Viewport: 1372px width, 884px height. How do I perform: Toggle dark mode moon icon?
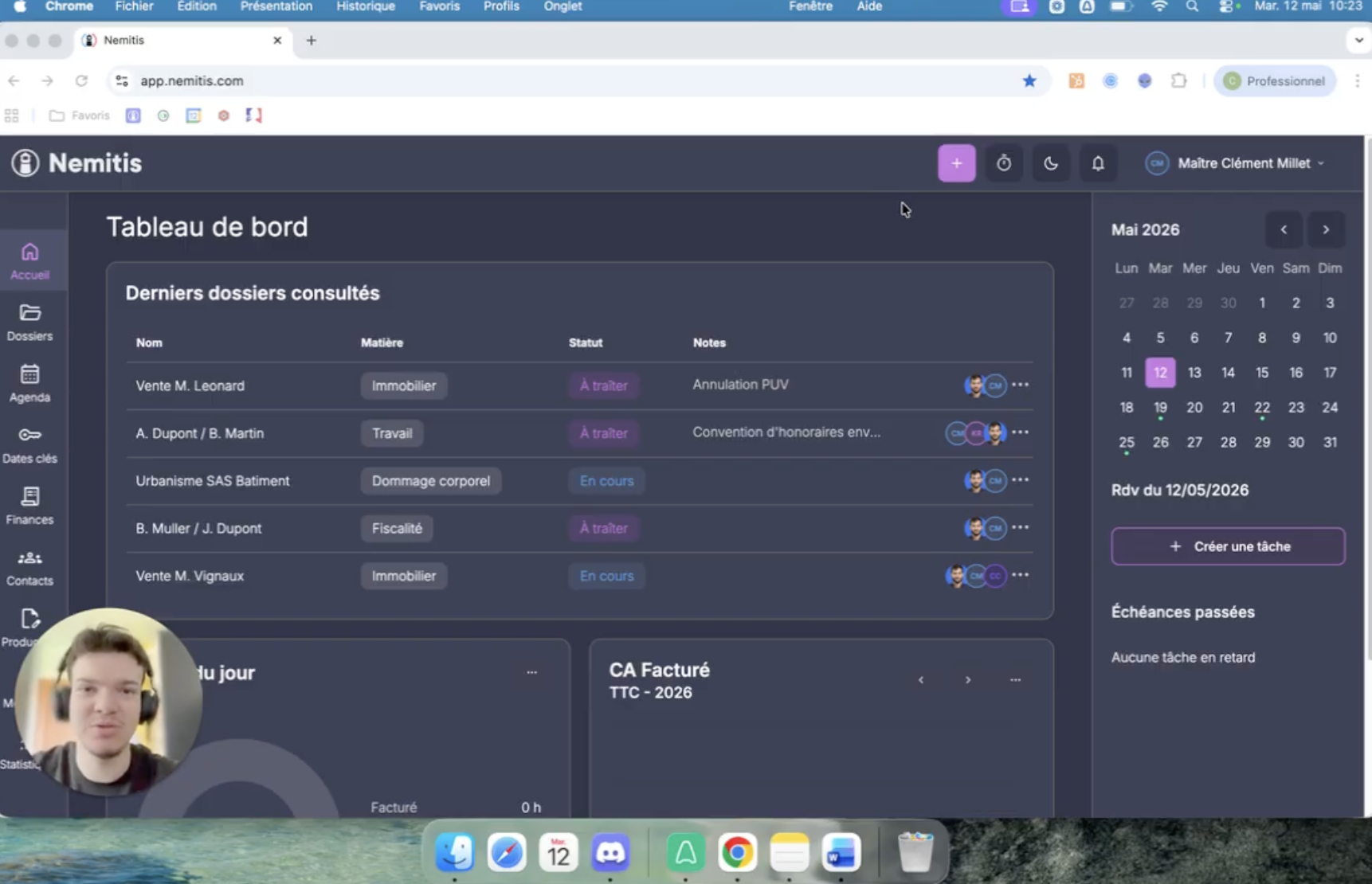(1050, 163)
